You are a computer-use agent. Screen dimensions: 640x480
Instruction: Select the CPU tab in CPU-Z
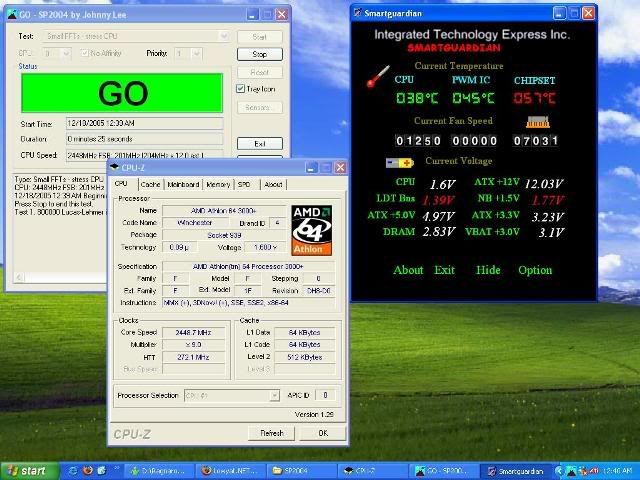121,184
